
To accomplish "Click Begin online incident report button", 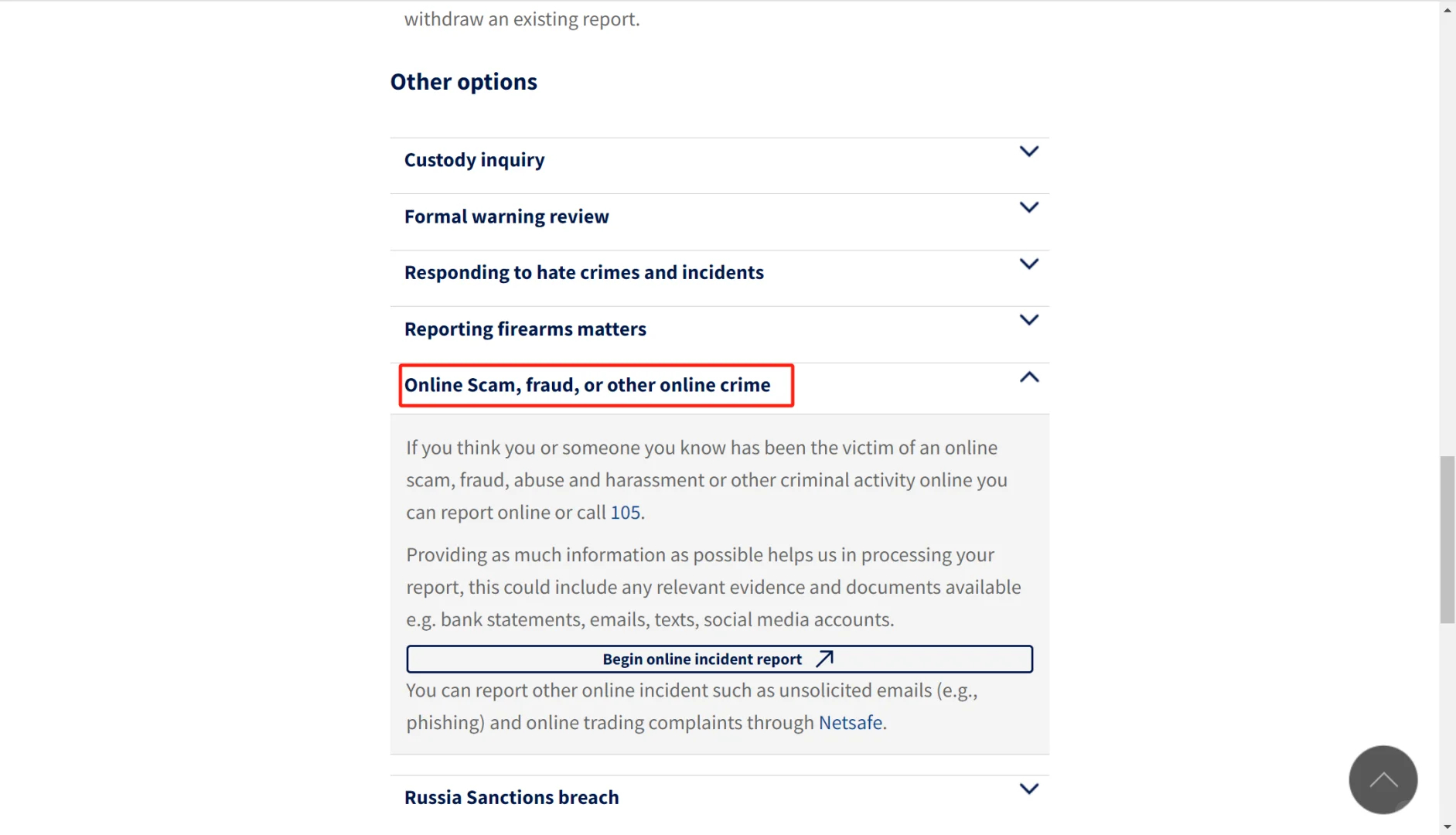I will 701,659.
